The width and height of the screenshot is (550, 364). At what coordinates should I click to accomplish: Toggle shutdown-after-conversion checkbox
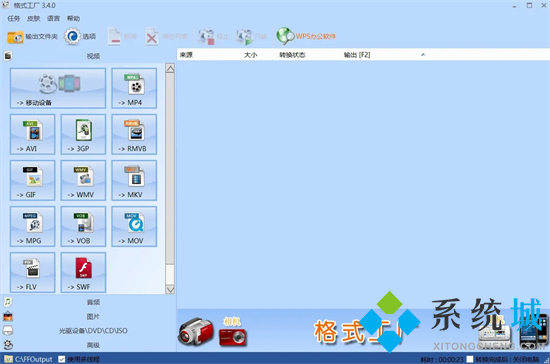click(469, 359)
